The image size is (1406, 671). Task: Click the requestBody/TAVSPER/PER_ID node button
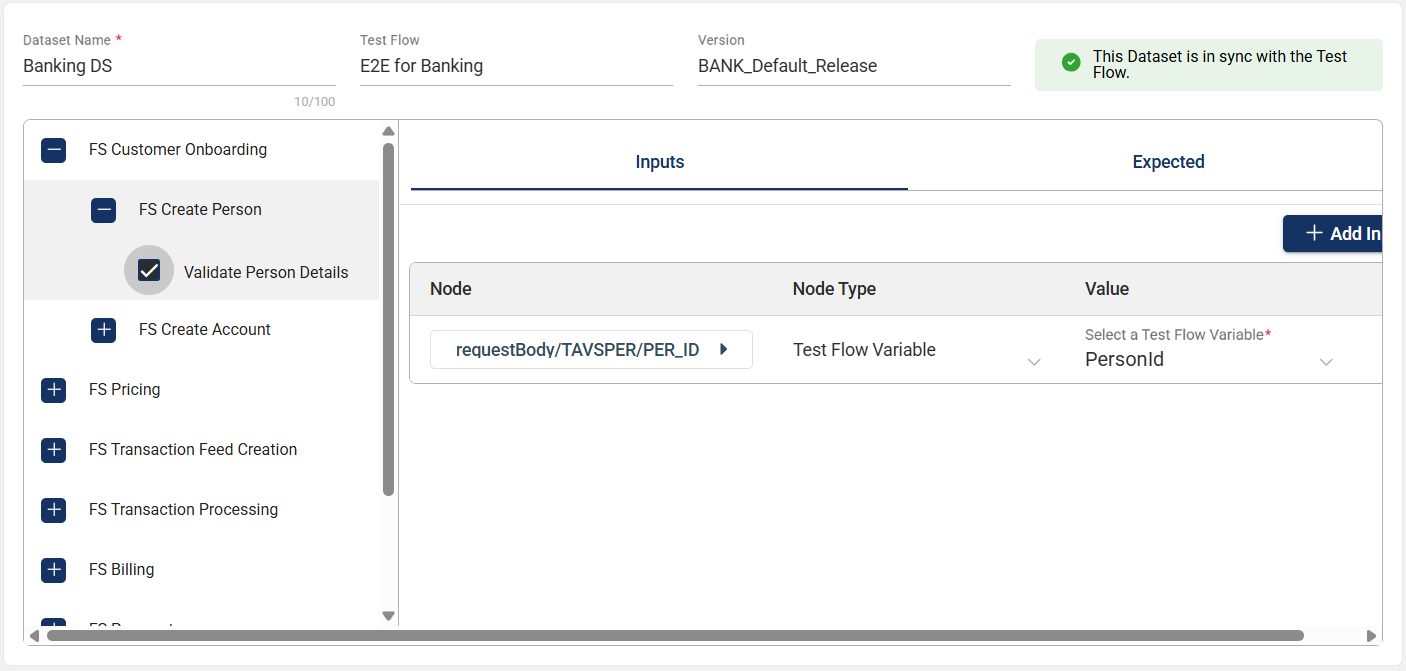578,350
